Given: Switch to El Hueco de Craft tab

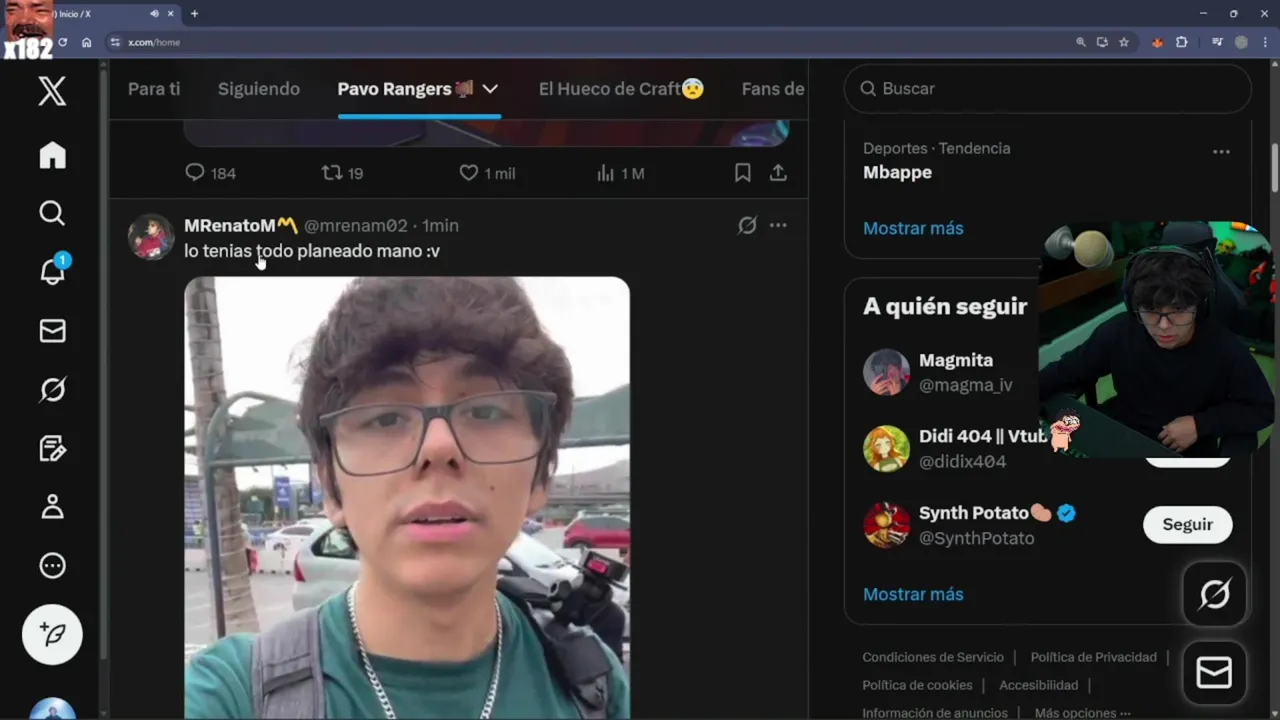Looking at the screenshot, I should click(621, 89).
